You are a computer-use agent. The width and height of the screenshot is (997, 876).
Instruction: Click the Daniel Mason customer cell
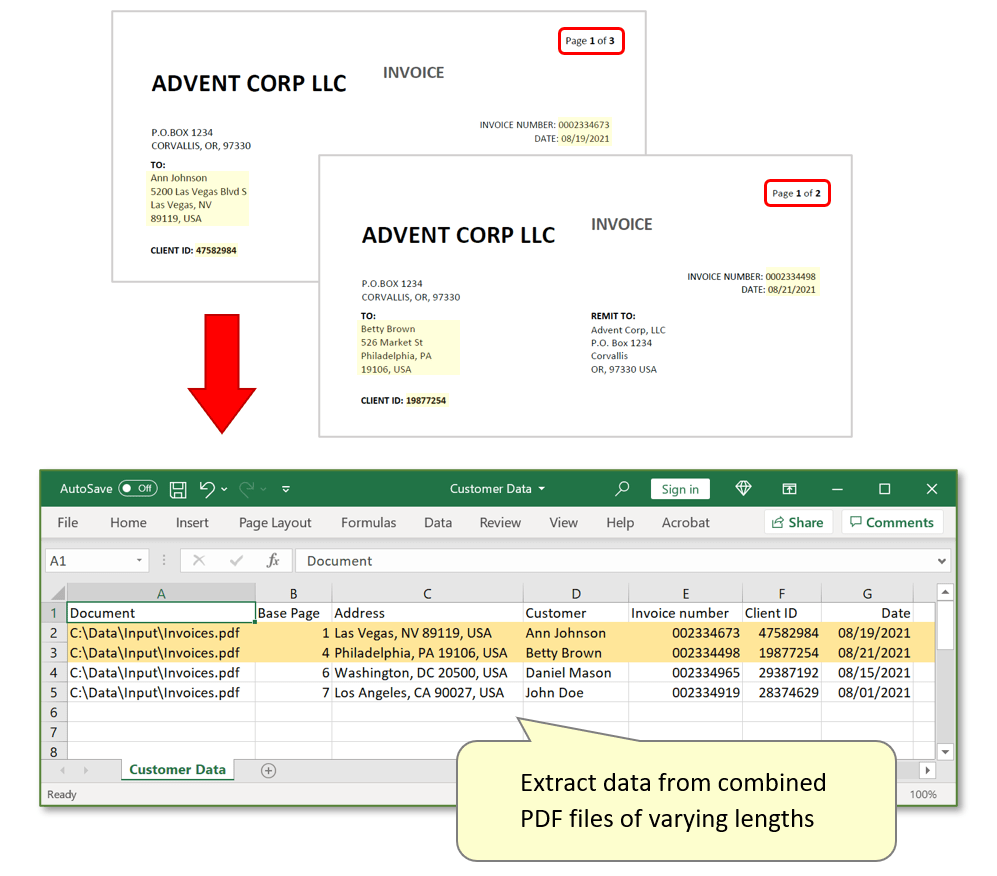coord(575,673)
